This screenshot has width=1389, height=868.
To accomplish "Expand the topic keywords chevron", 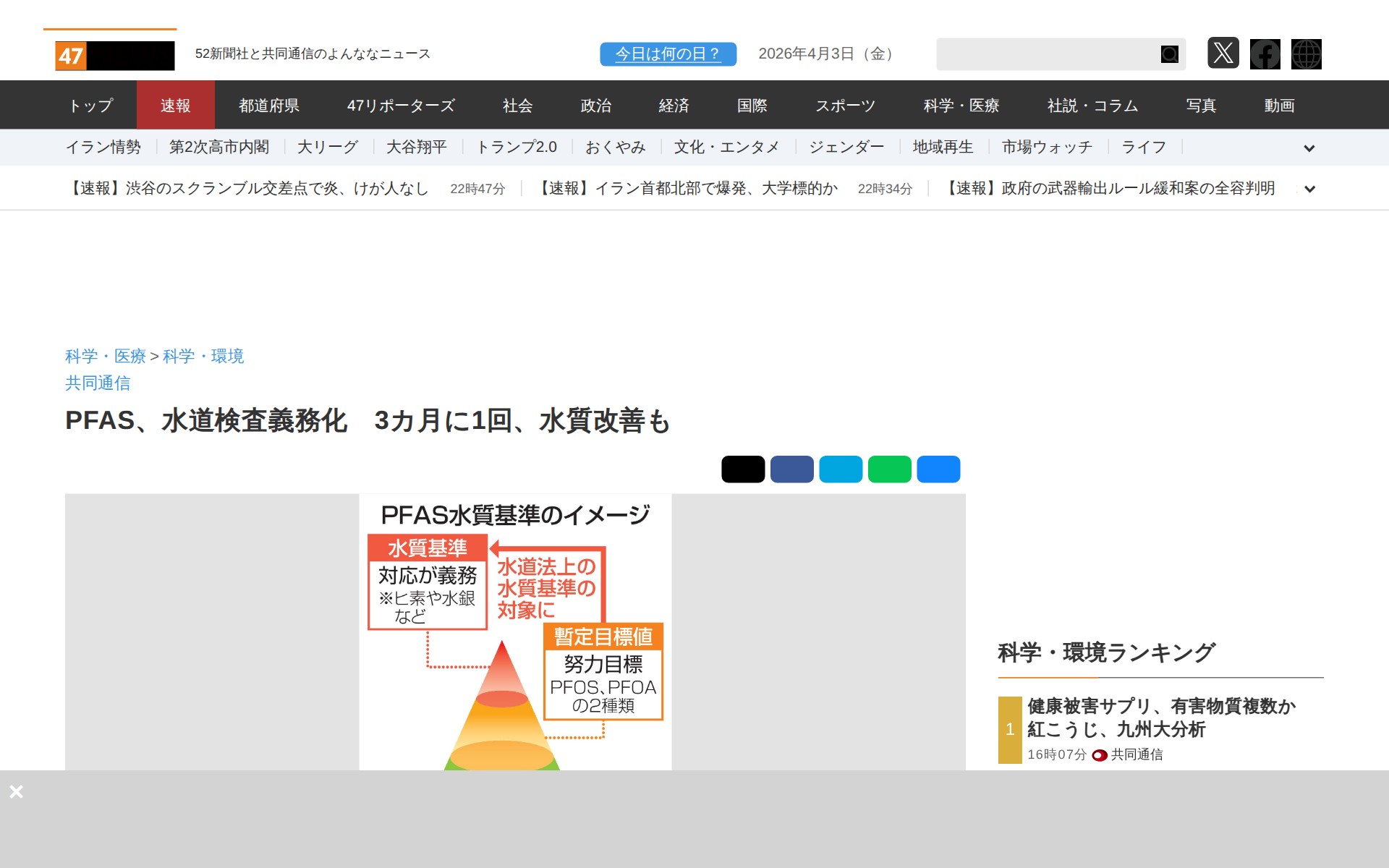I will (1309, 148).
